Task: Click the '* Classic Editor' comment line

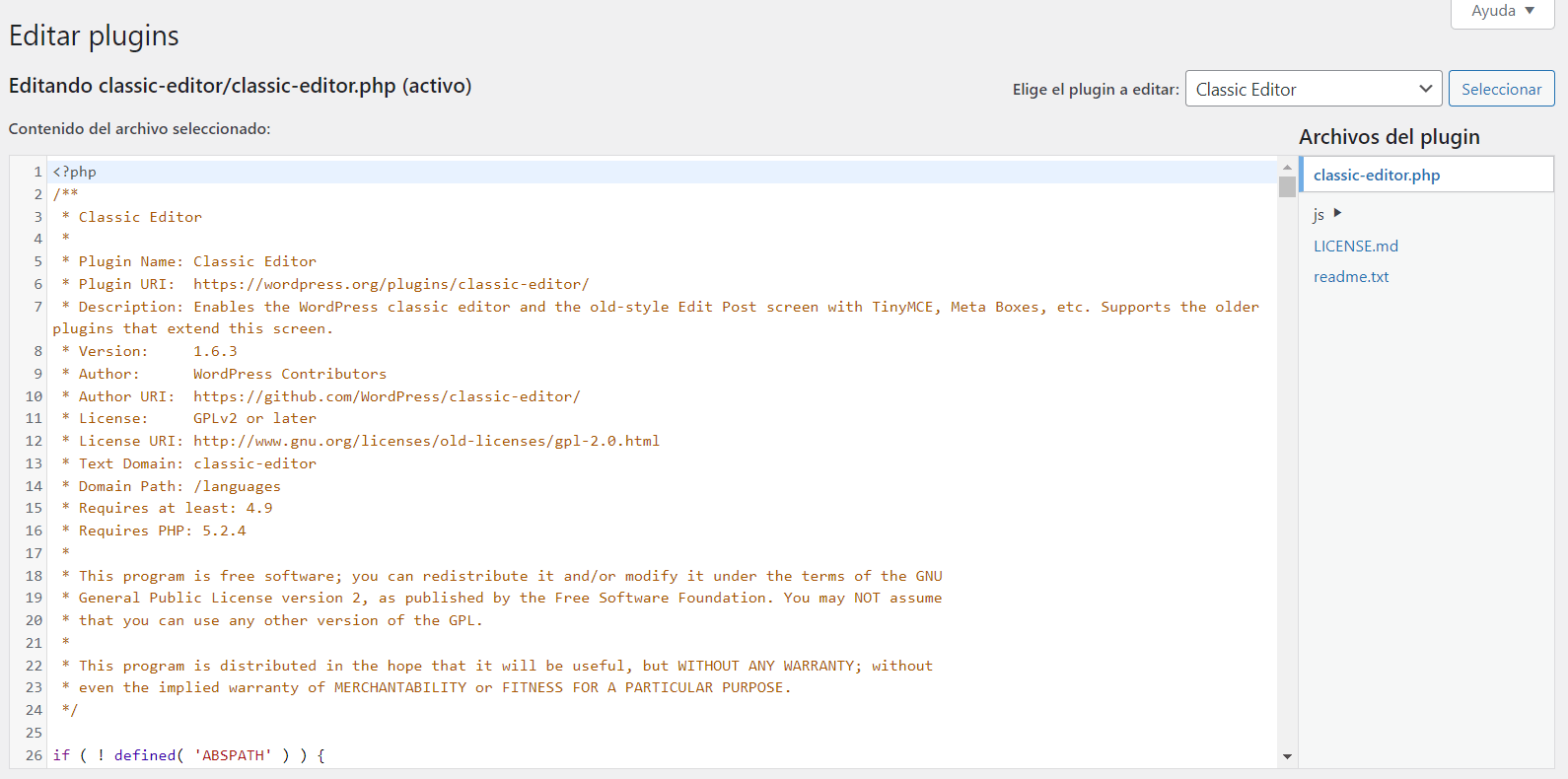Action: click(131, 217)
